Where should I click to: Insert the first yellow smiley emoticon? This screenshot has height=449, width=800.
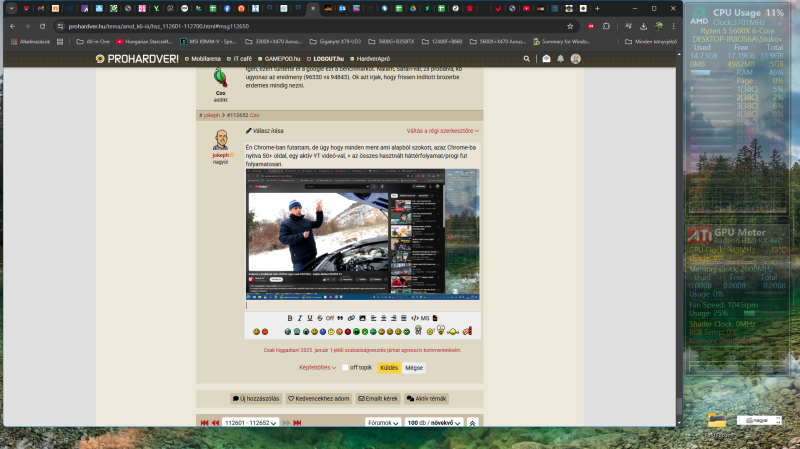point(257,332)
